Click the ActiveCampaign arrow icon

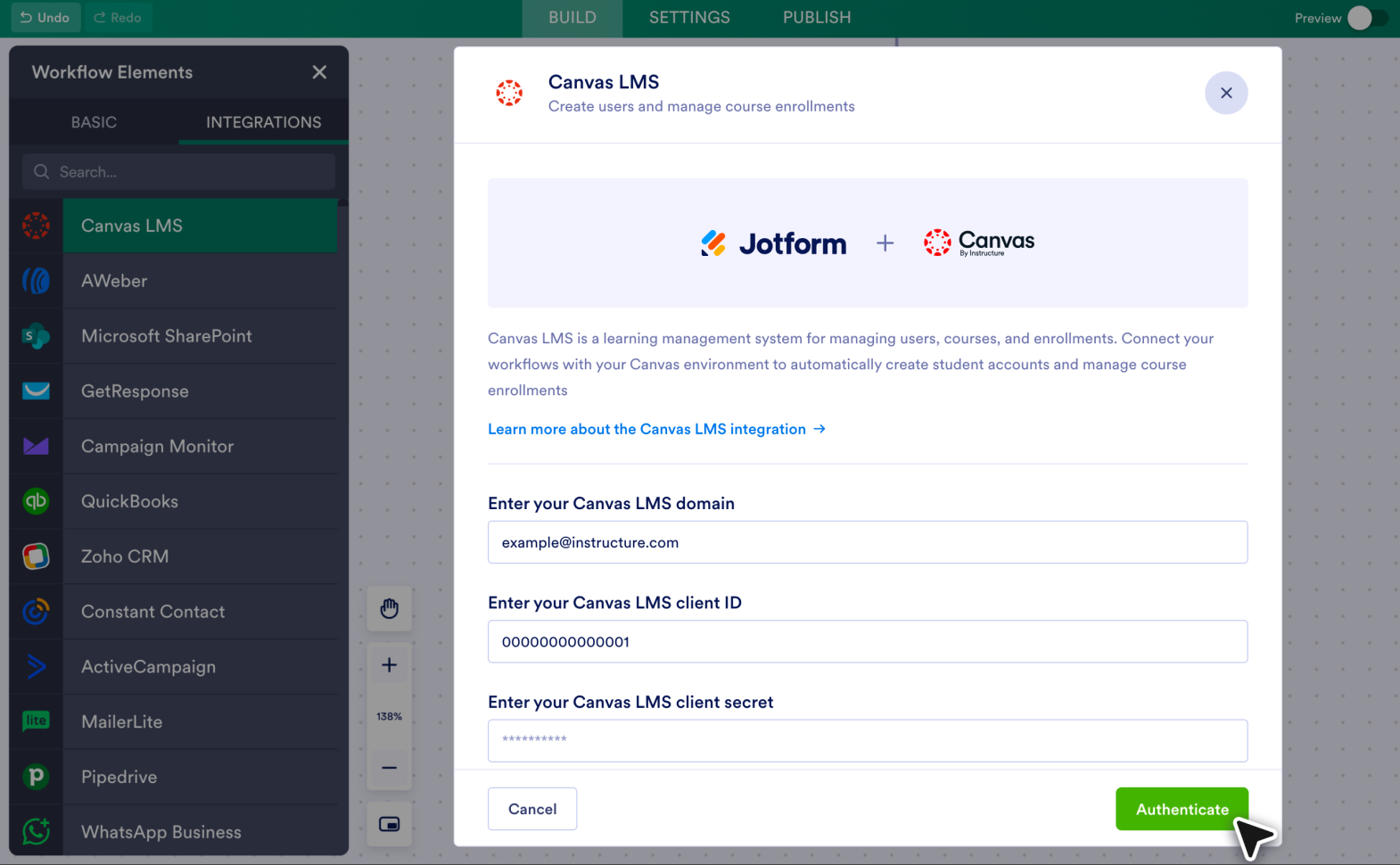pyautogui.click(x=36, y=666)
